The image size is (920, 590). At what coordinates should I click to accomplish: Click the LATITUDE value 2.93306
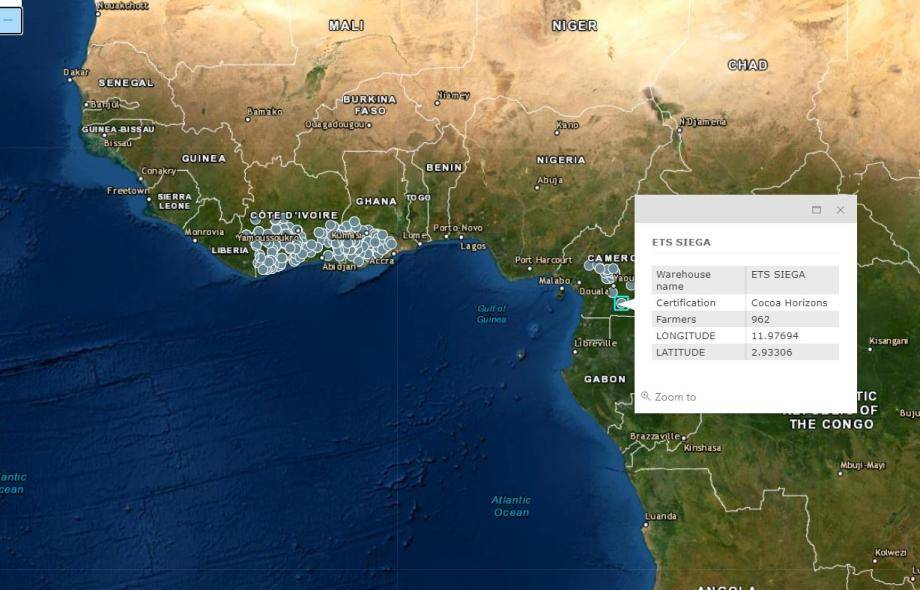(774, 352)
